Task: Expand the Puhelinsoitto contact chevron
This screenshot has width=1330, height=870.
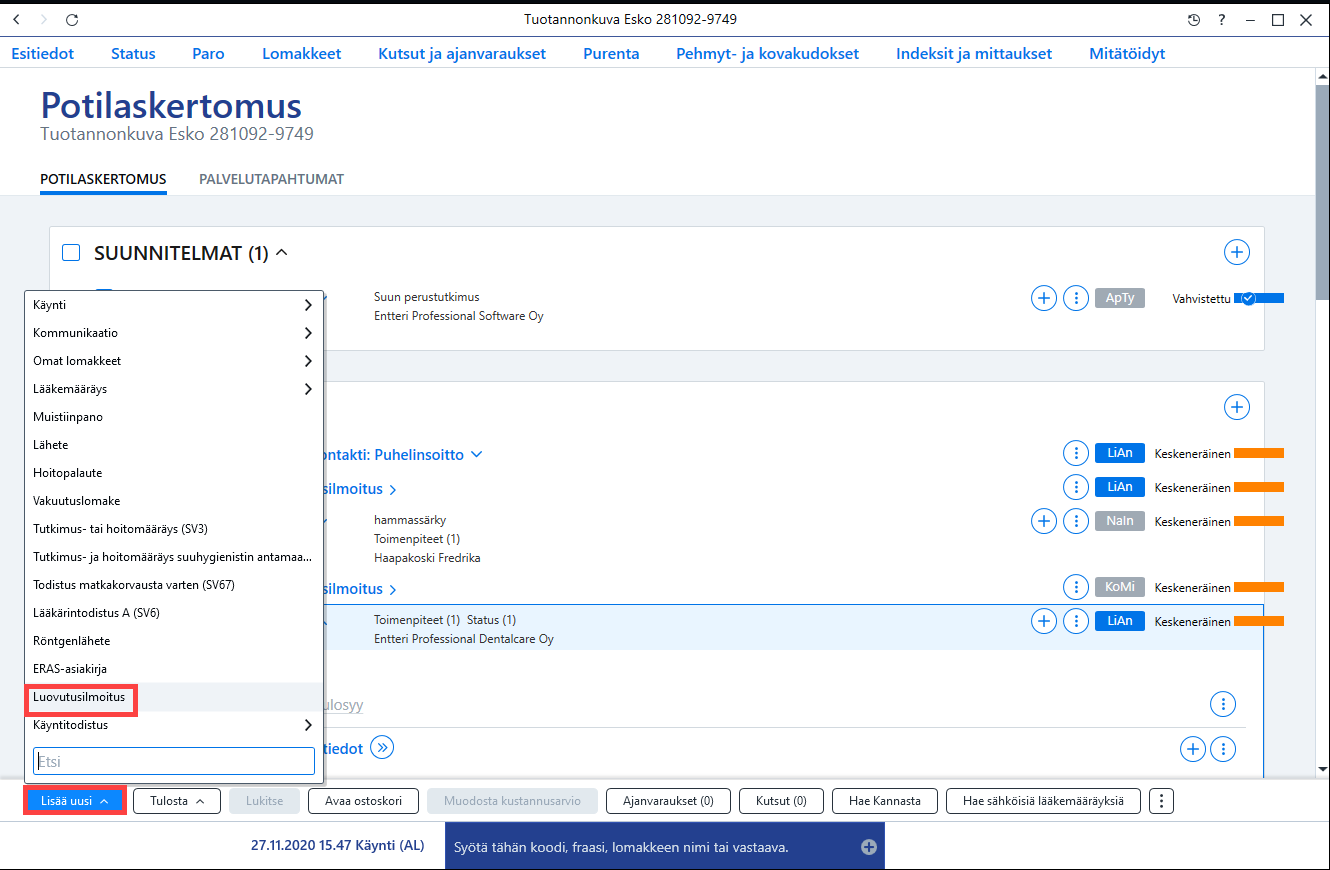Action: pos(477,454)
